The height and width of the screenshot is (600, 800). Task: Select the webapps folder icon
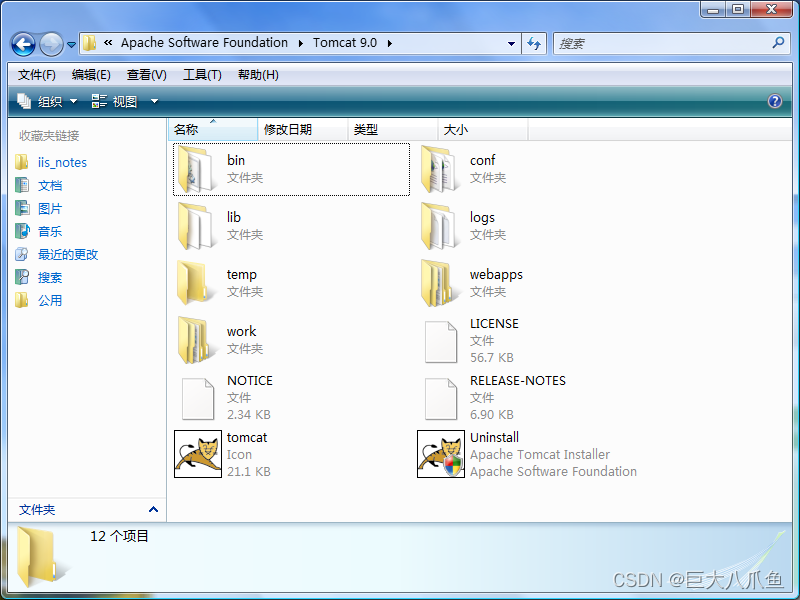[x=438, y=283]
